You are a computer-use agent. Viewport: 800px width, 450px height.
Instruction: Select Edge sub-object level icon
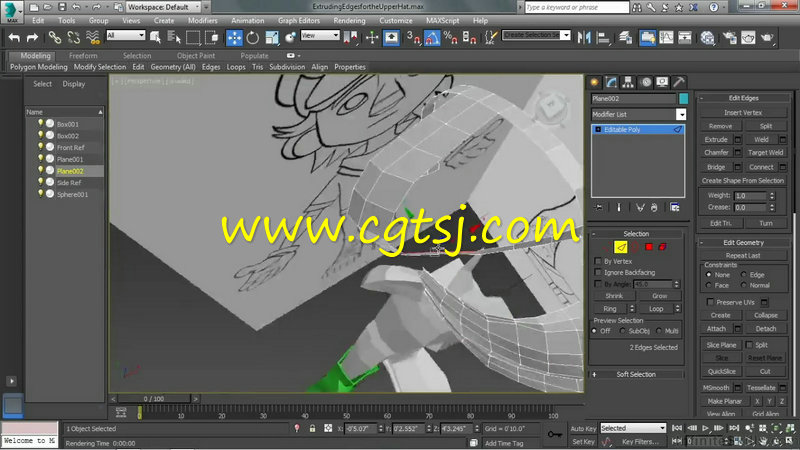(x=620, y=247)
